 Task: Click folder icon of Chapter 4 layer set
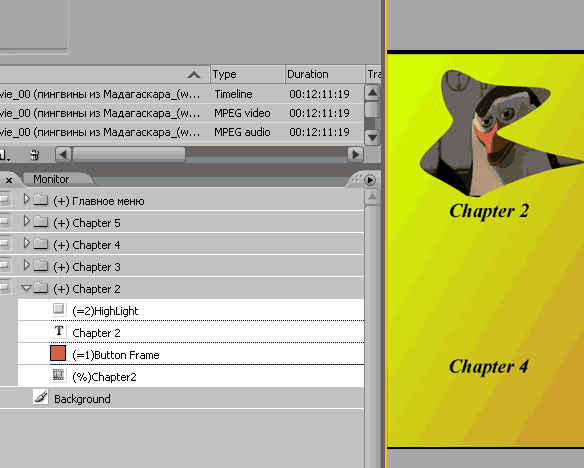(x=41, y=244)
